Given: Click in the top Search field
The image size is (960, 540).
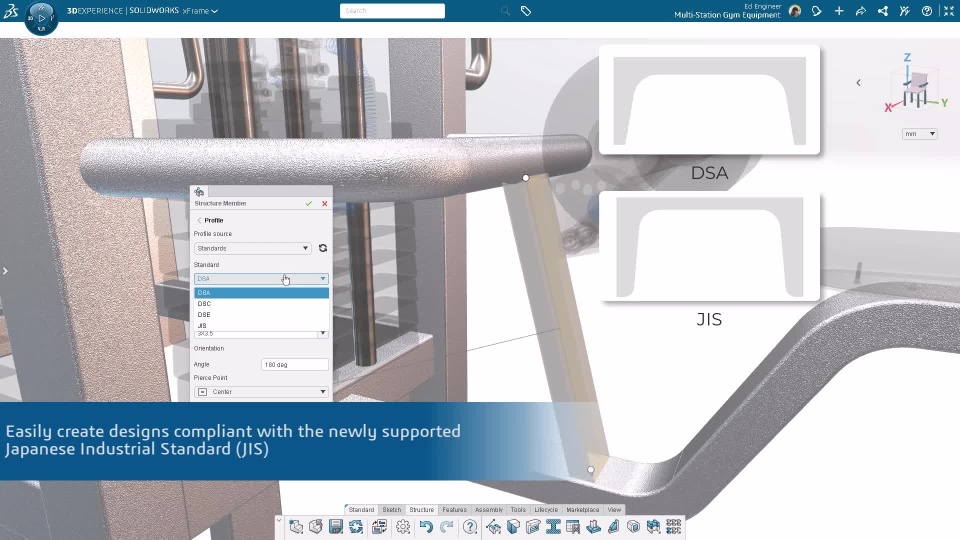Looking at the screenshot, I should pos(392,10).
